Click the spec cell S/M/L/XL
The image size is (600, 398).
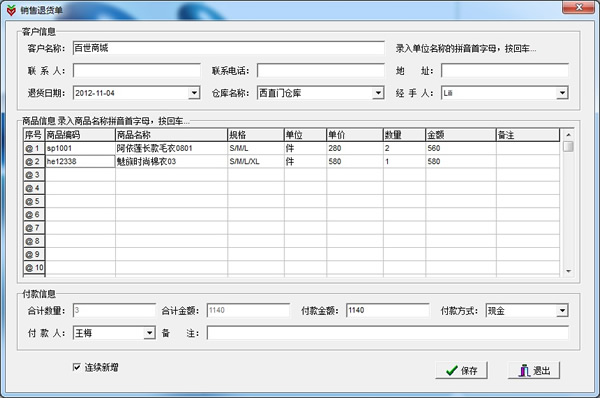[256, 161]
